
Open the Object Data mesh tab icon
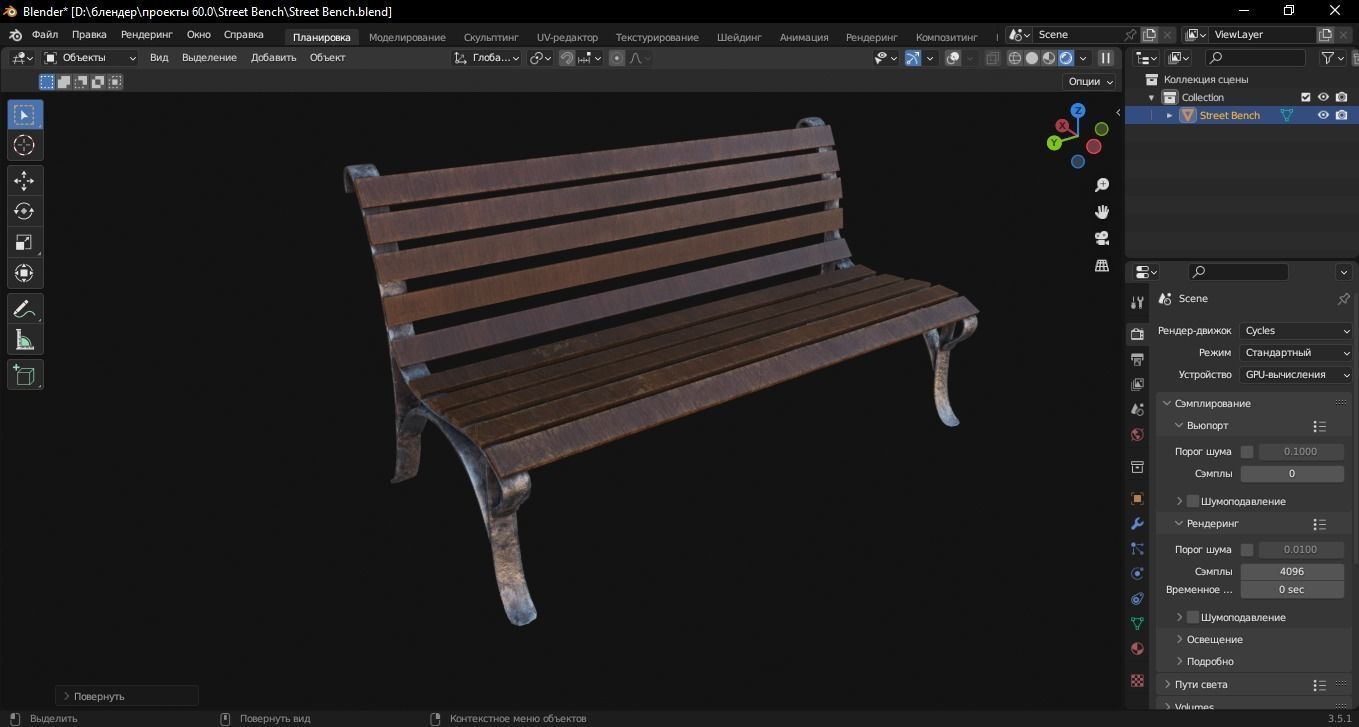(x=1137, y=623)
